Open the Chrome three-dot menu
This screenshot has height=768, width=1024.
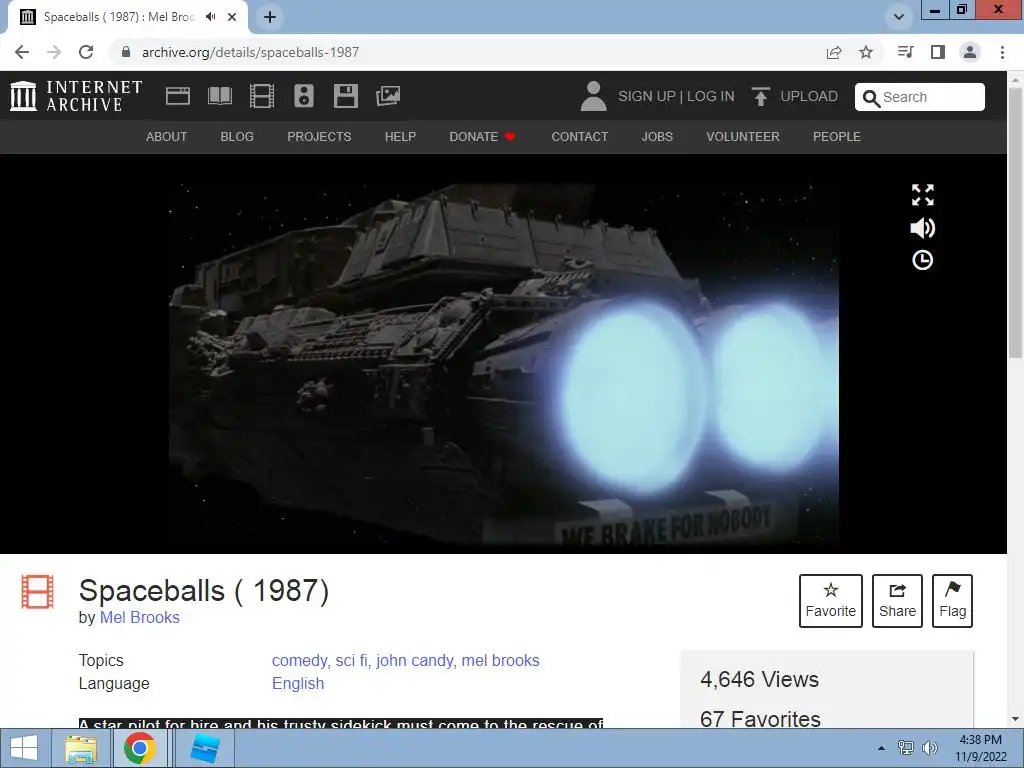1002,52
